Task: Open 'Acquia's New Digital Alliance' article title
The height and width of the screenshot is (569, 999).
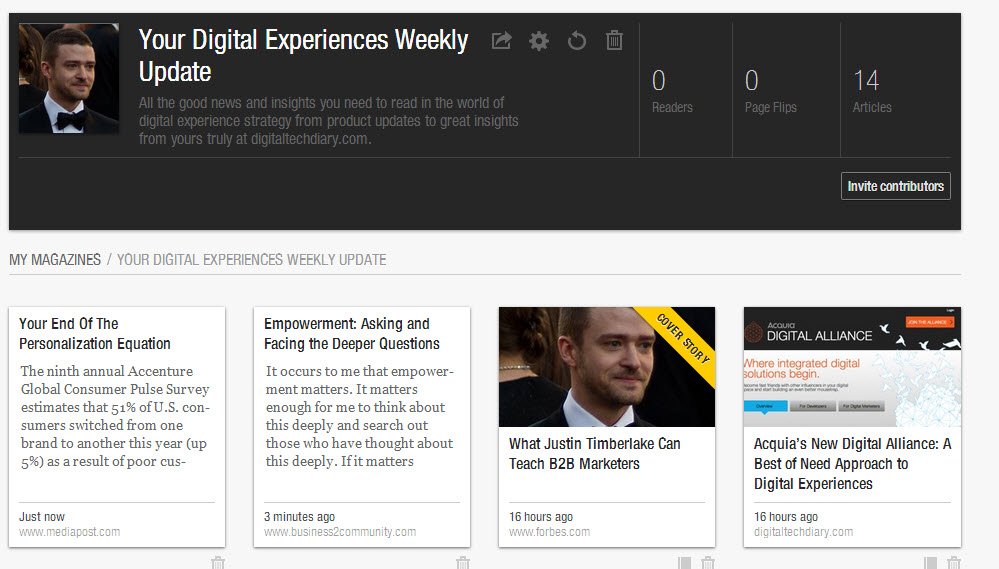Action: (852, 464)
